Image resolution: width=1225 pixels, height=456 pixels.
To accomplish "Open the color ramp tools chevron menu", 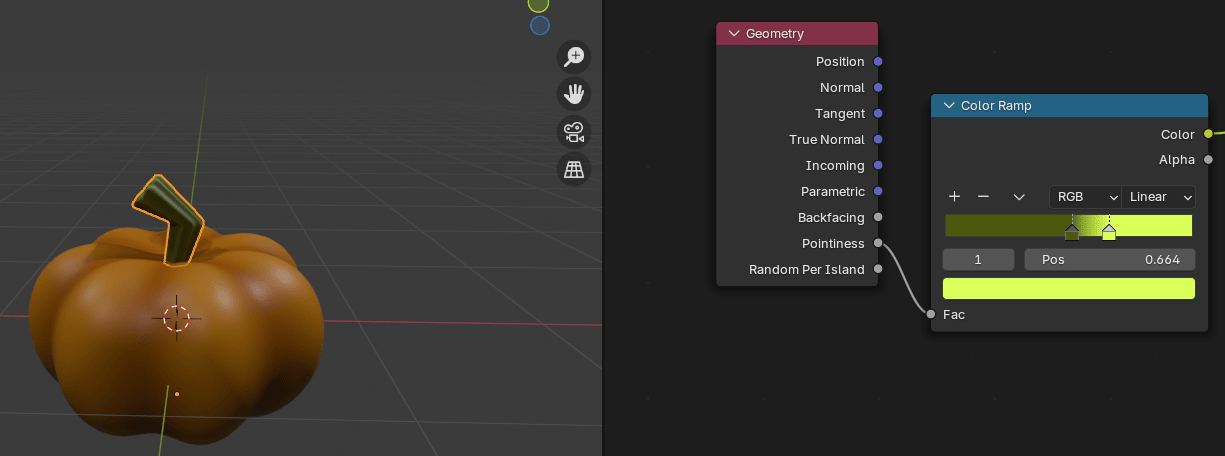I will click(1019, 197).
